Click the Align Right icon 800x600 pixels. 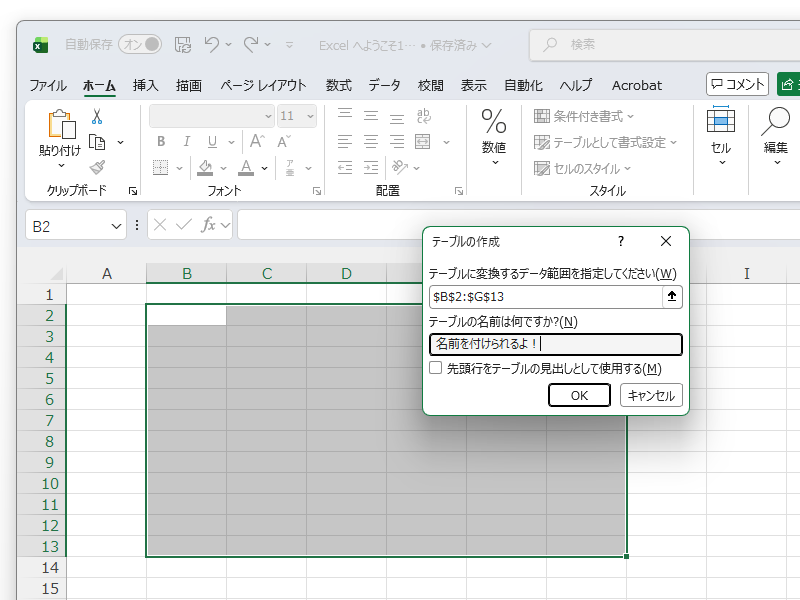click(397, 141)
